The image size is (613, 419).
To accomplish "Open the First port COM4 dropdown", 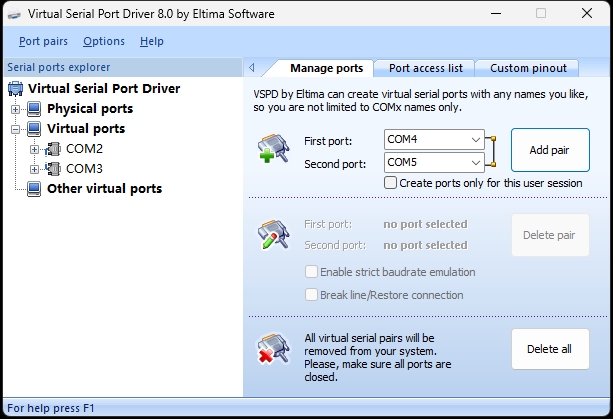I will (475, 140).
